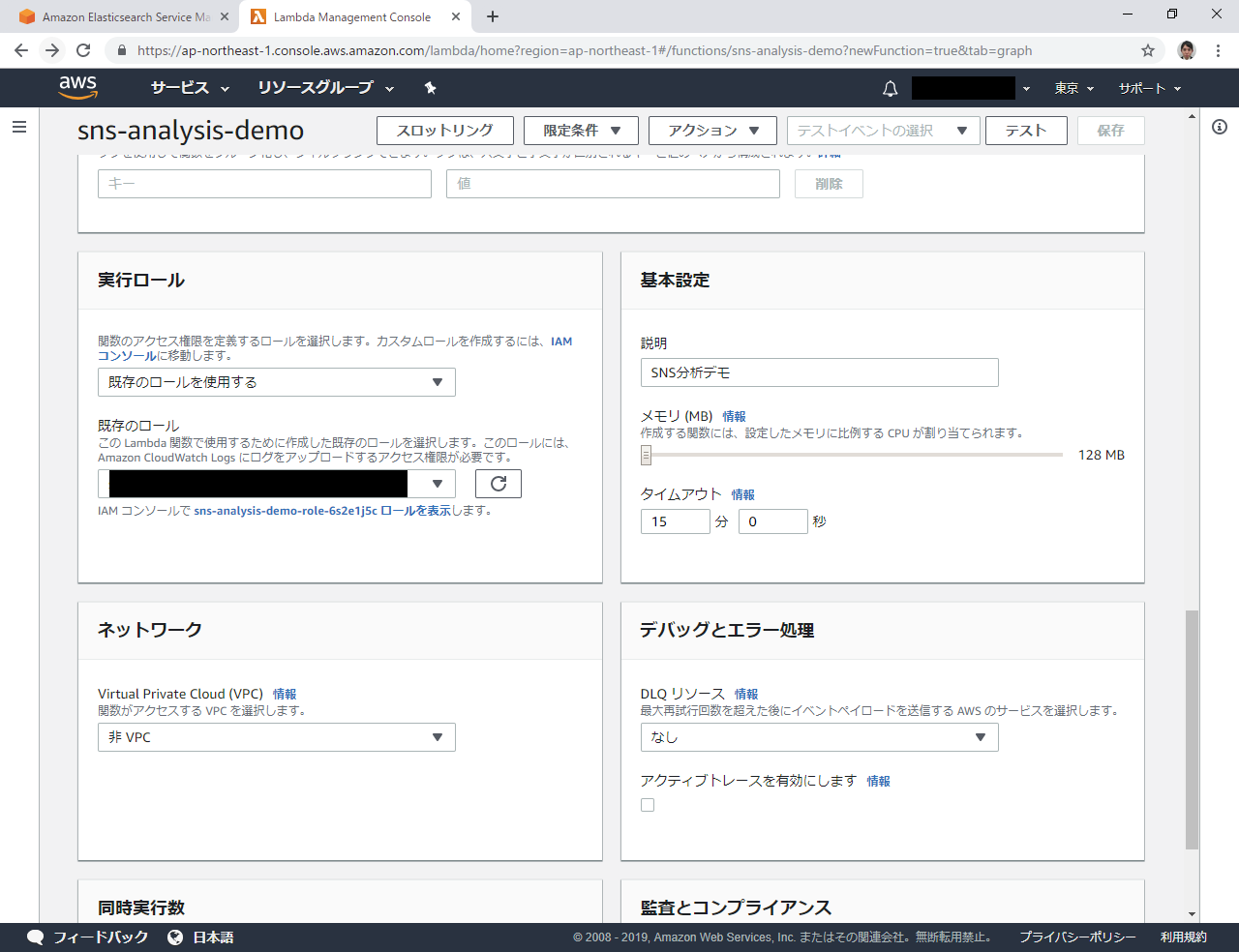Click the pin shortcut icon in navbar

click(x=431, y=88)
